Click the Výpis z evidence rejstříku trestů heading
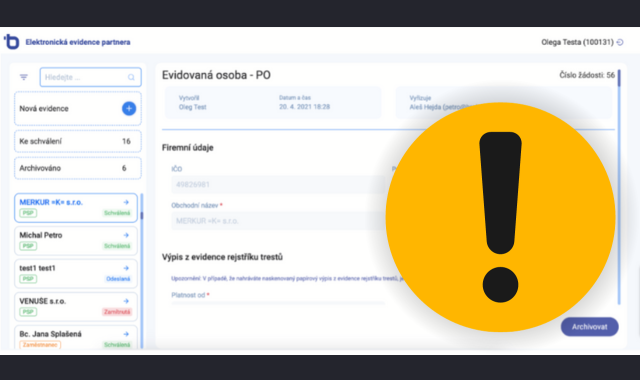Viewport: 640px width, 380px height. 222,257
